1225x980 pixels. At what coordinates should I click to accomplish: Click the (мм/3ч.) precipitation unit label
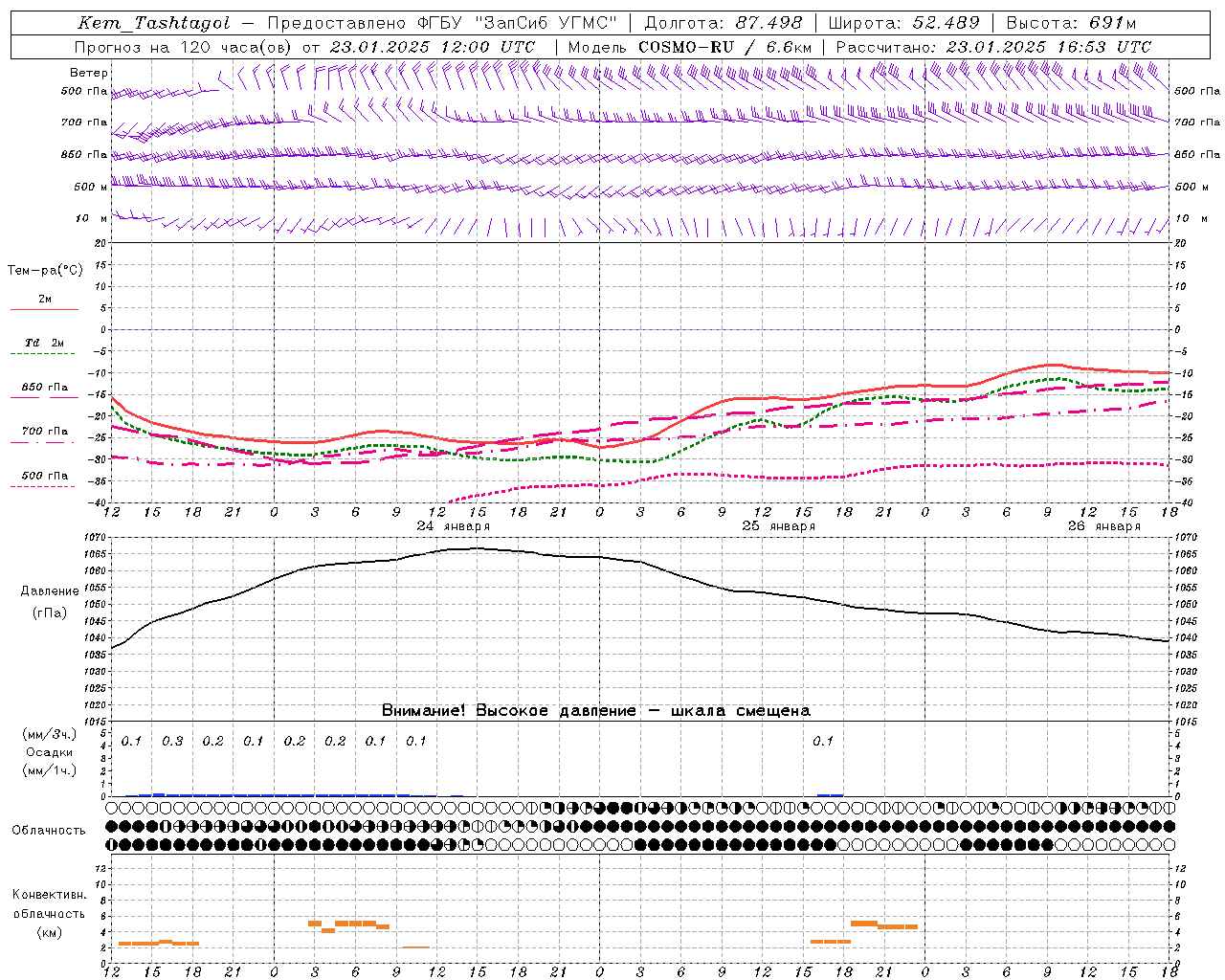[49, 734]
